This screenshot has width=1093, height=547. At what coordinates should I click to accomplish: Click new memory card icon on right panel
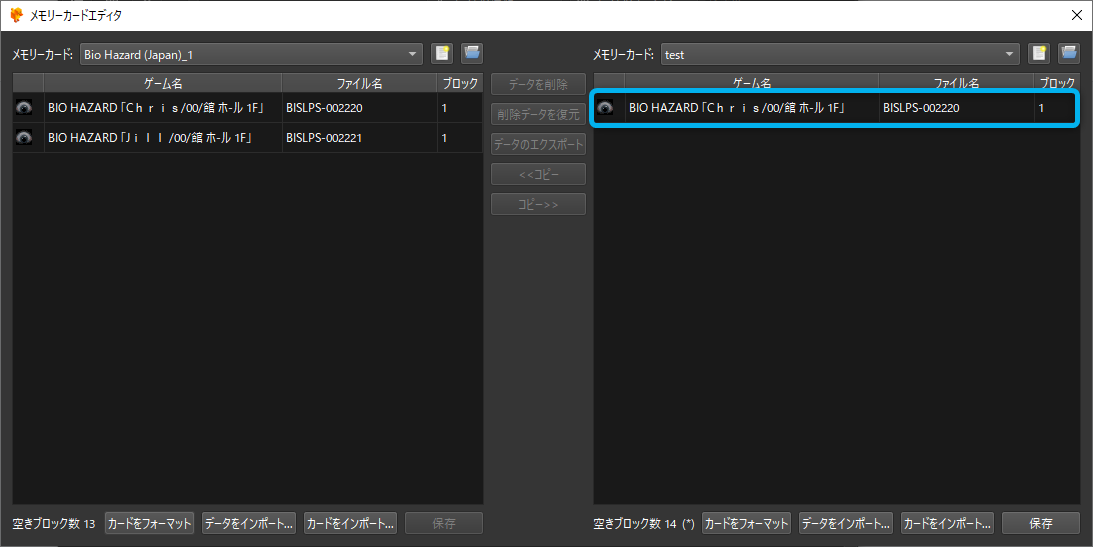pyautogui.click(x=1039, y=54)
